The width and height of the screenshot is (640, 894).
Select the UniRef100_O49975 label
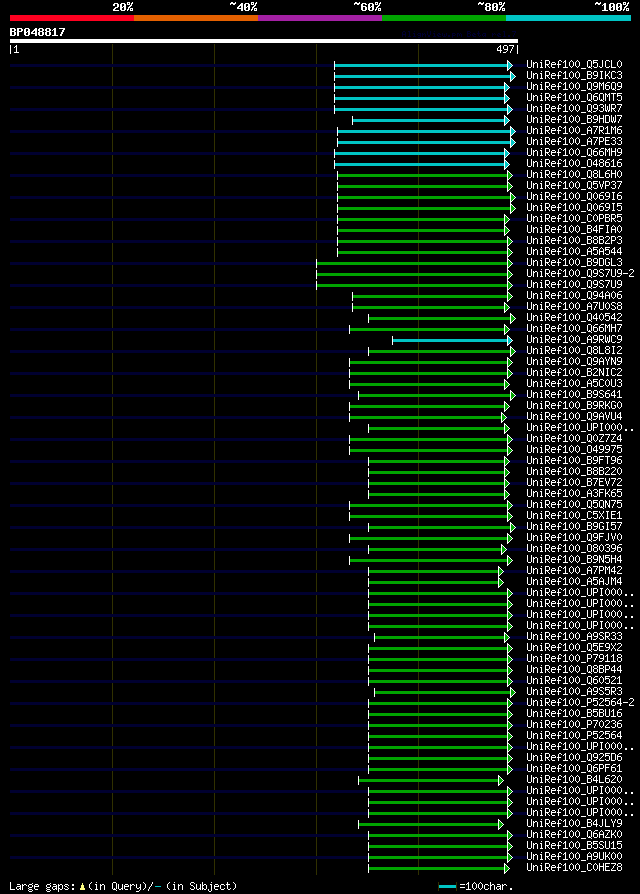(574, 449)
